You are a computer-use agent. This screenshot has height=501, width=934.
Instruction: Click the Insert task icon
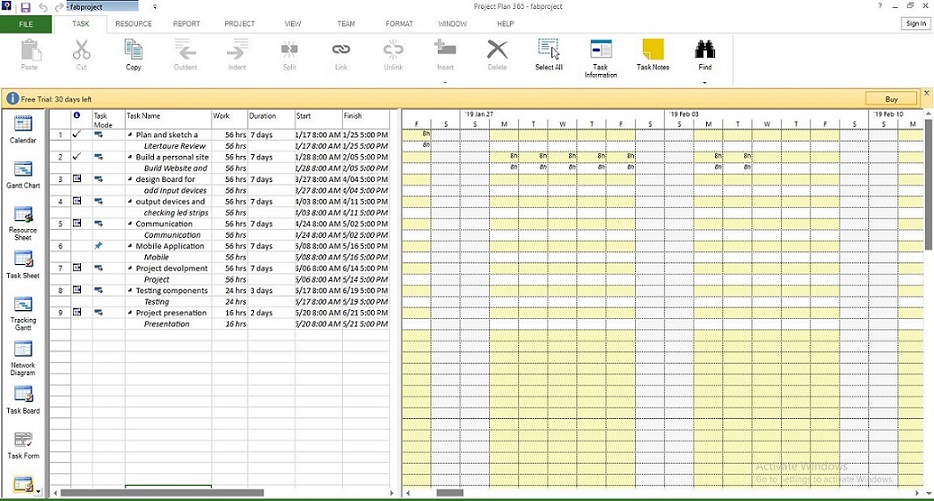[x=445, y=49]
